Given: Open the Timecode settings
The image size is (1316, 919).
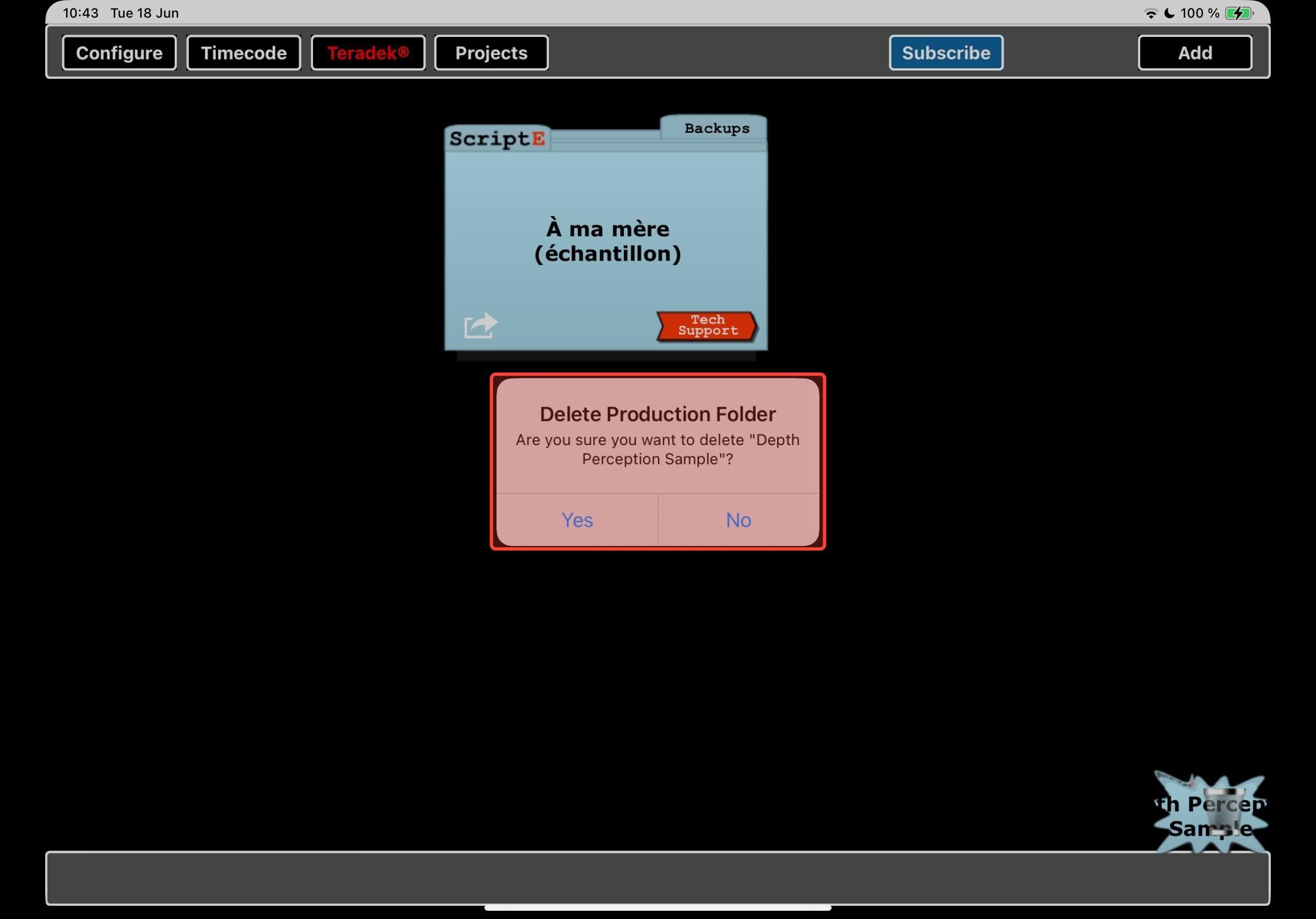Looking at the screenshot, I should pos(244,53).
